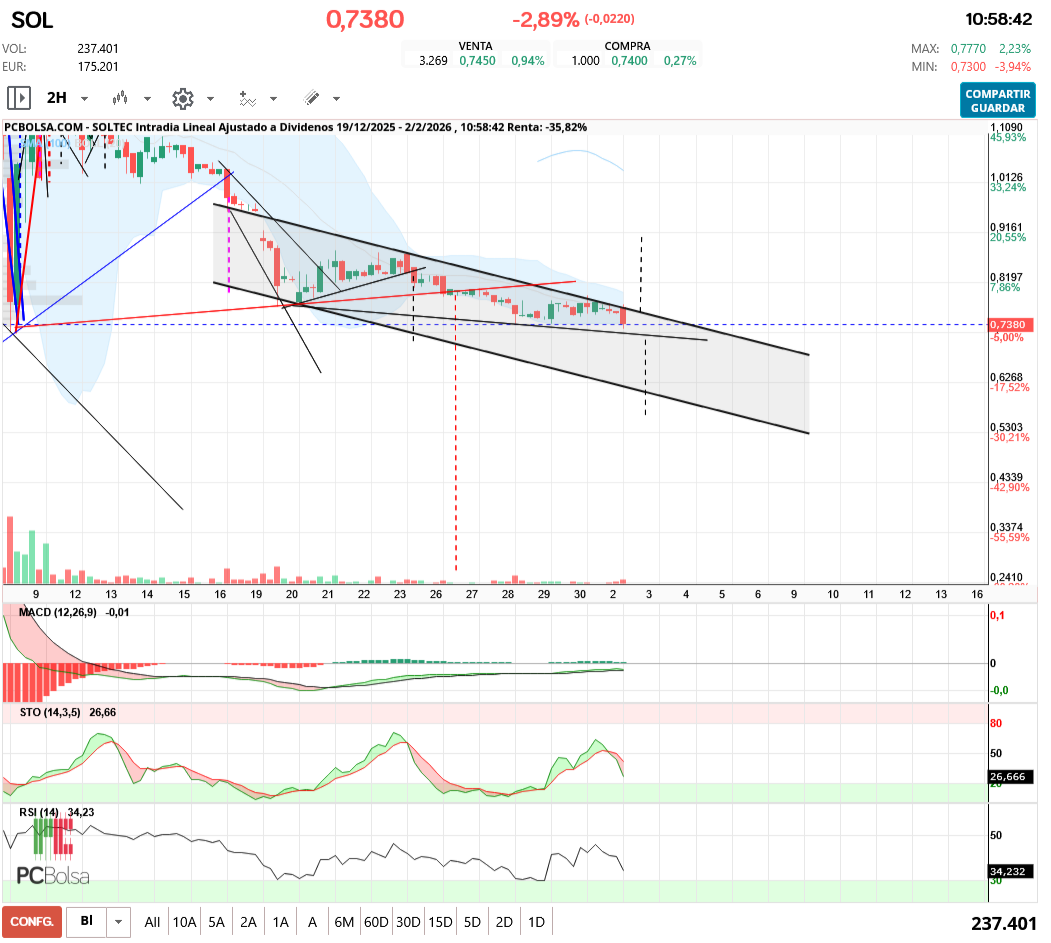This screenshot has width=1051, height=943.
Task: Click the MACD (12,26,9) indicator label
Action: [x=58, y=613]
